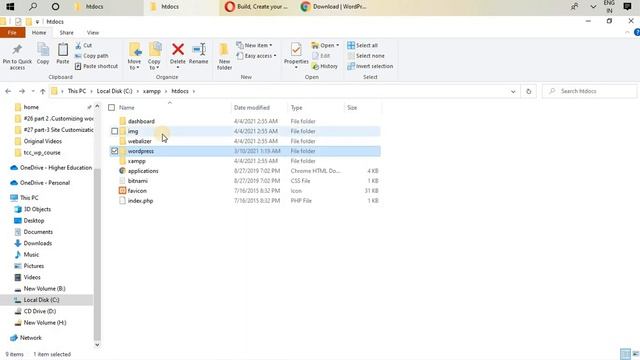Click Pin to Quick access icon
Image resolution: width=640 pixels, height=360 pixels.
point(17,56)
